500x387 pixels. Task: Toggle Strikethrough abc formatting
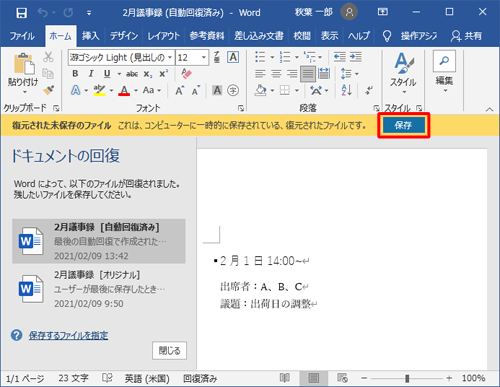click(132, 74)
